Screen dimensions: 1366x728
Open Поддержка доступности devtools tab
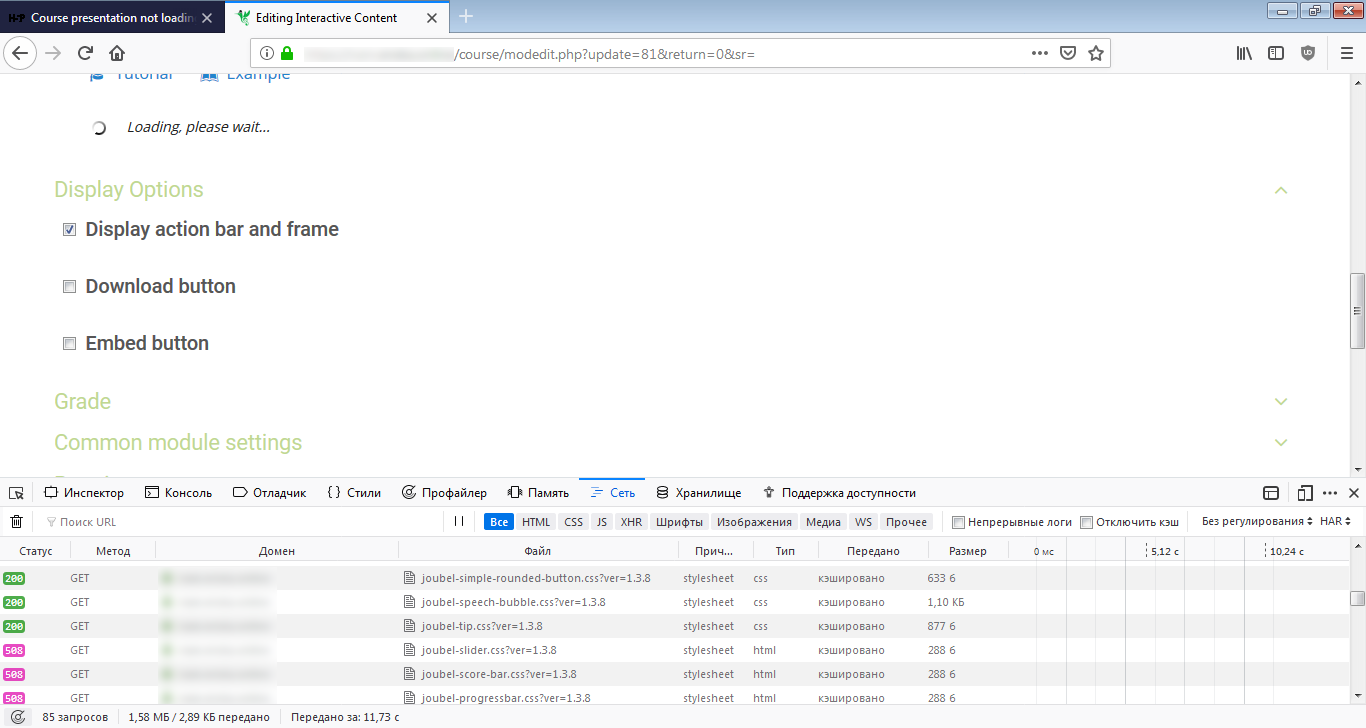[x=839, y=493]
